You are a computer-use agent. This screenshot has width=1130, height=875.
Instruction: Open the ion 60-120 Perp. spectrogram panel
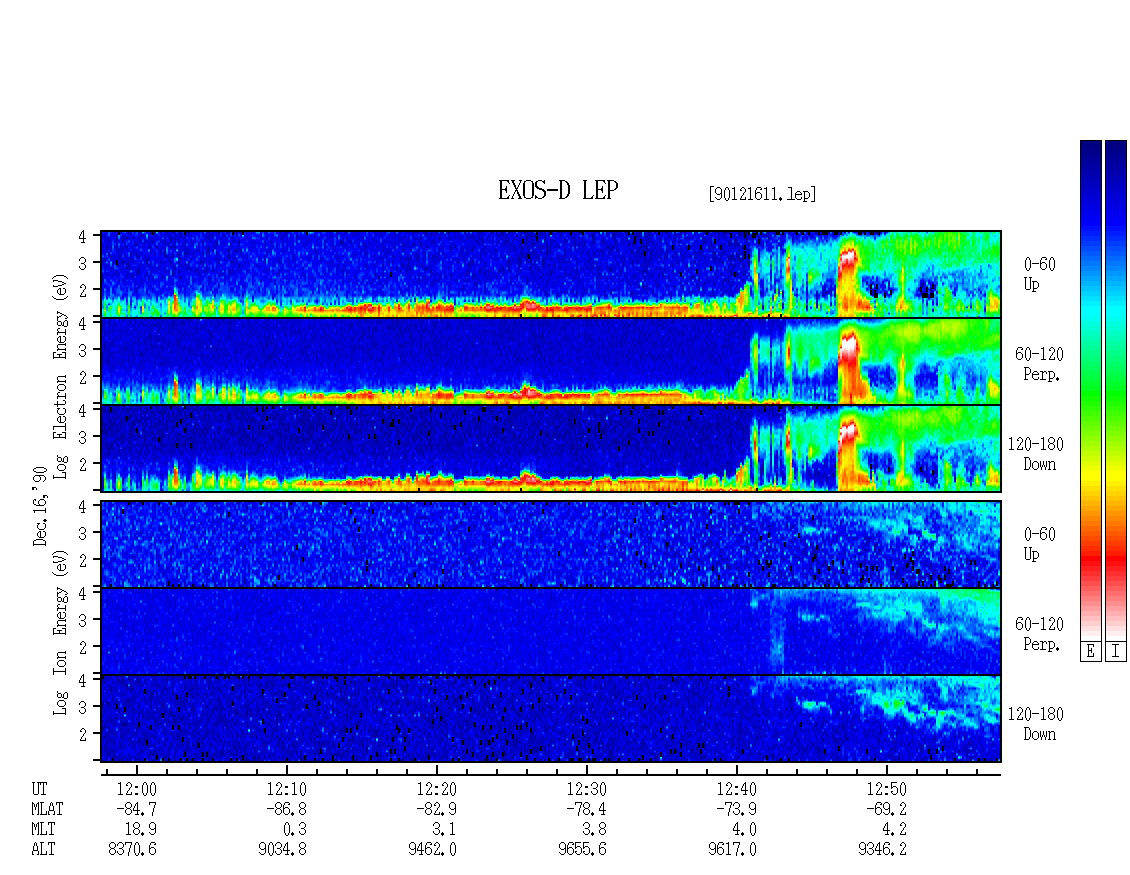click(551, 631)
